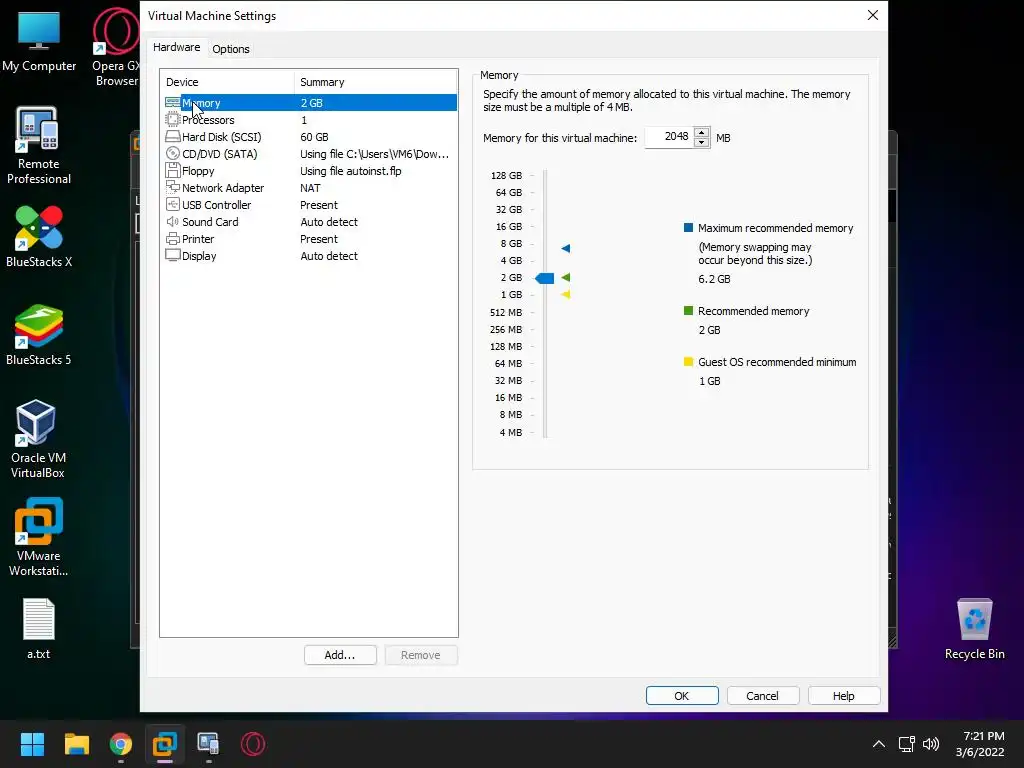The width and height of the screenshot is (1024, 768).
Task: Click the '60 GB' hard disk summary
Action: point(314,136)
